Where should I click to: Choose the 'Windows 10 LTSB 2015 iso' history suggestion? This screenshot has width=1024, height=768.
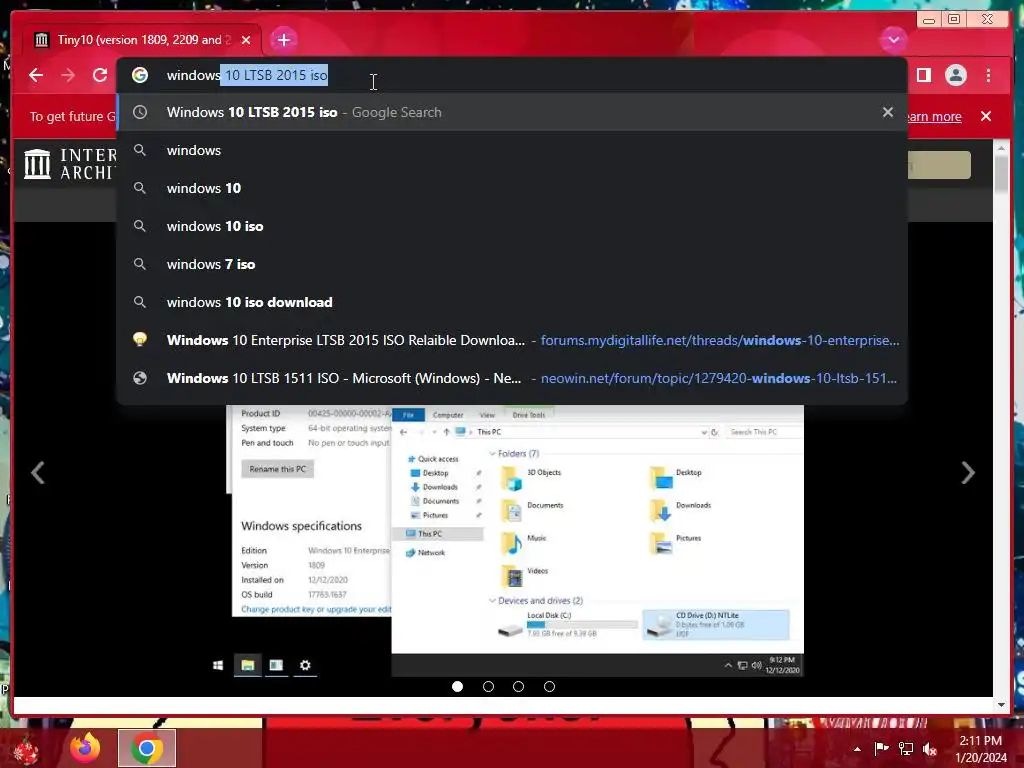click(x=512, y=112)
